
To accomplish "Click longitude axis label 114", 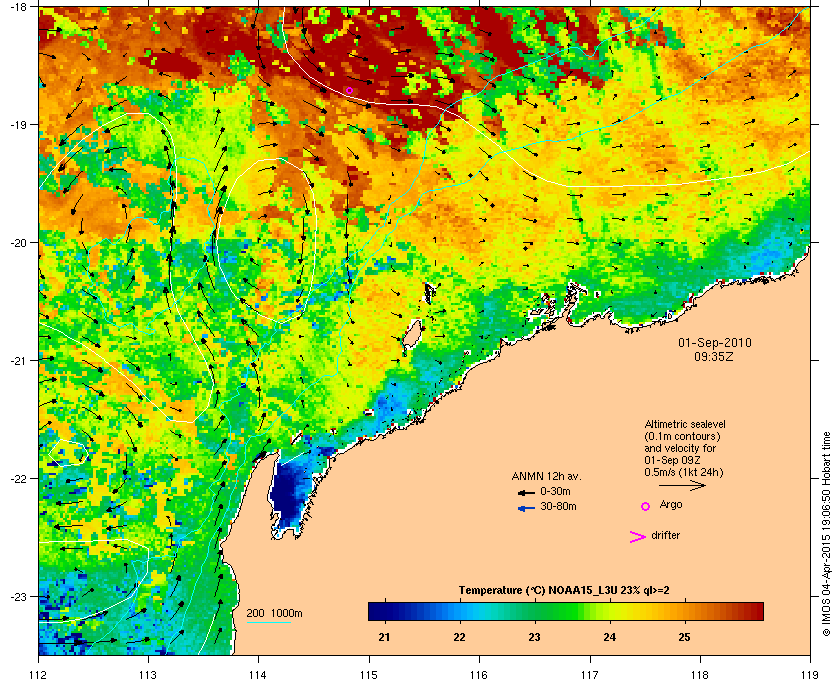I will 258,674.
